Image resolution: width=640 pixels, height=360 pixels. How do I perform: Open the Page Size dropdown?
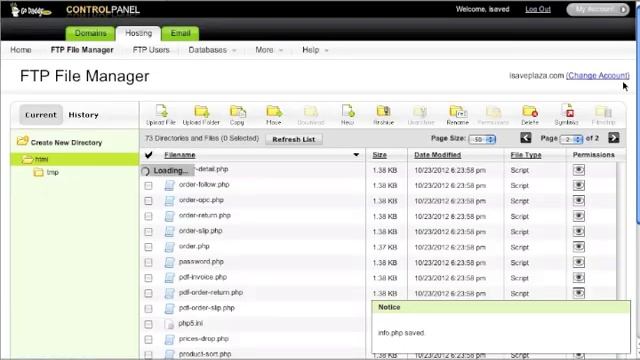[x=482, y=139]
